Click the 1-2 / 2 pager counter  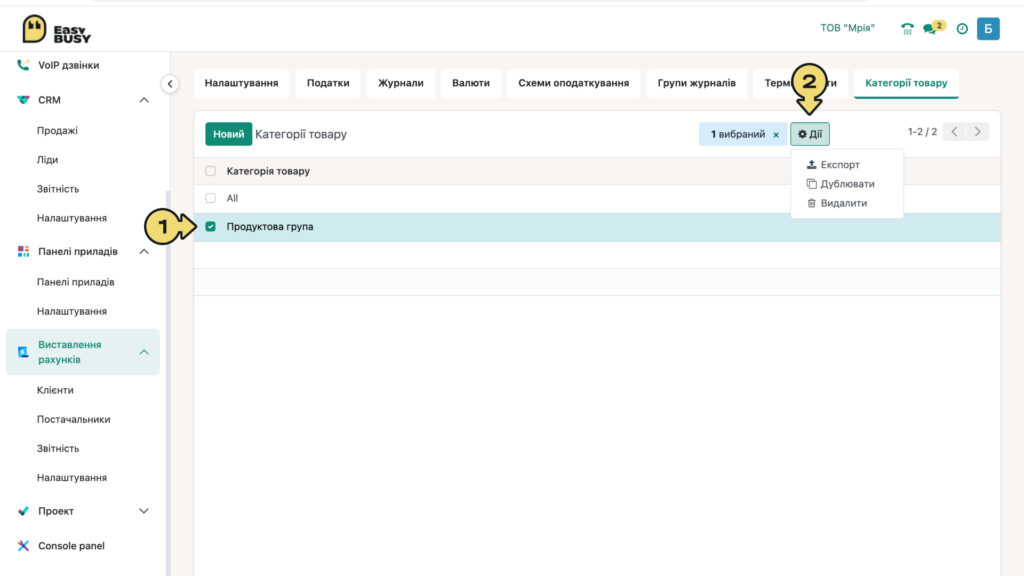922,132
